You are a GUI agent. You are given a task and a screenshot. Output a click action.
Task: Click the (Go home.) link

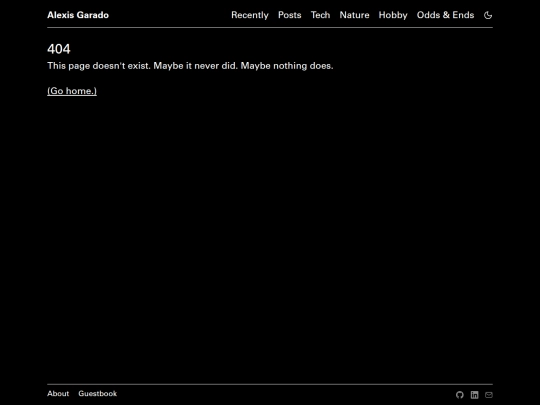click(x=72, y=91)
